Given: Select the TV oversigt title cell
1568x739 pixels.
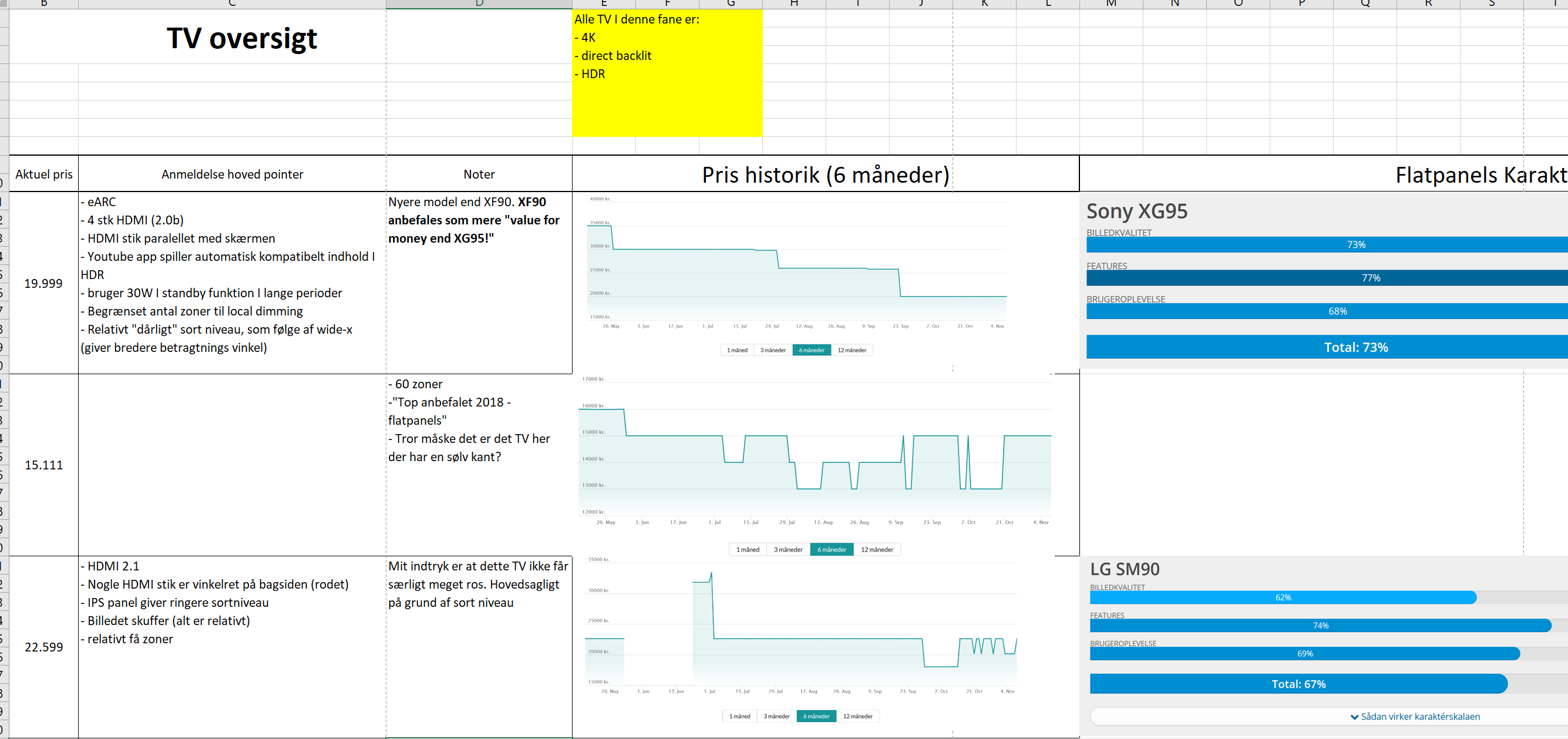Looking at the screenshot, I should tap(241, 38).
